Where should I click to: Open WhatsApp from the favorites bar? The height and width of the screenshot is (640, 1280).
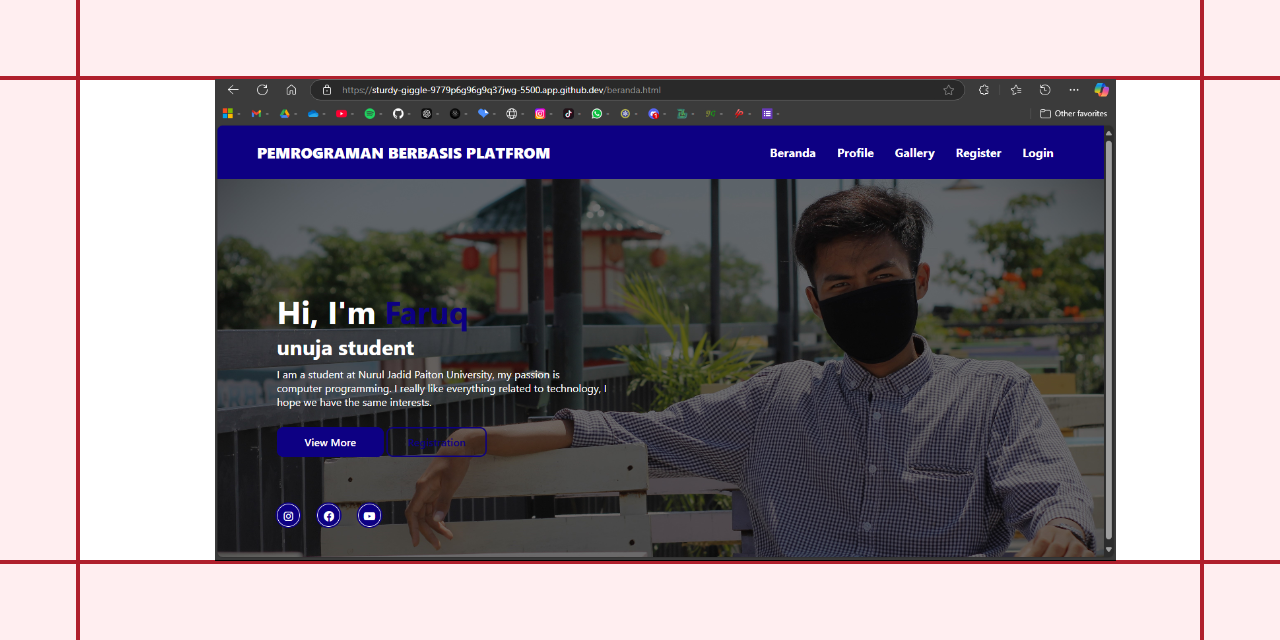tap(598, 113)
